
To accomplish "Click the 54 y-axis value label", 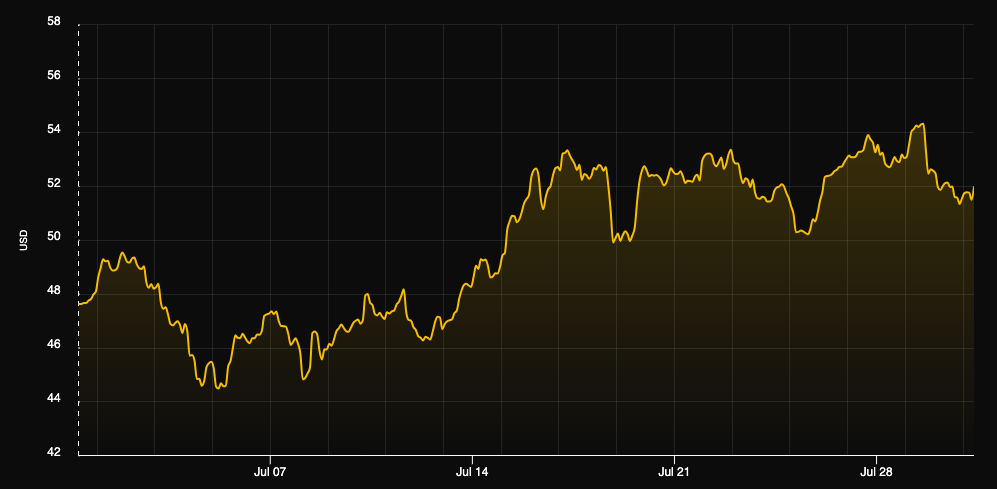I will [54, 130].
